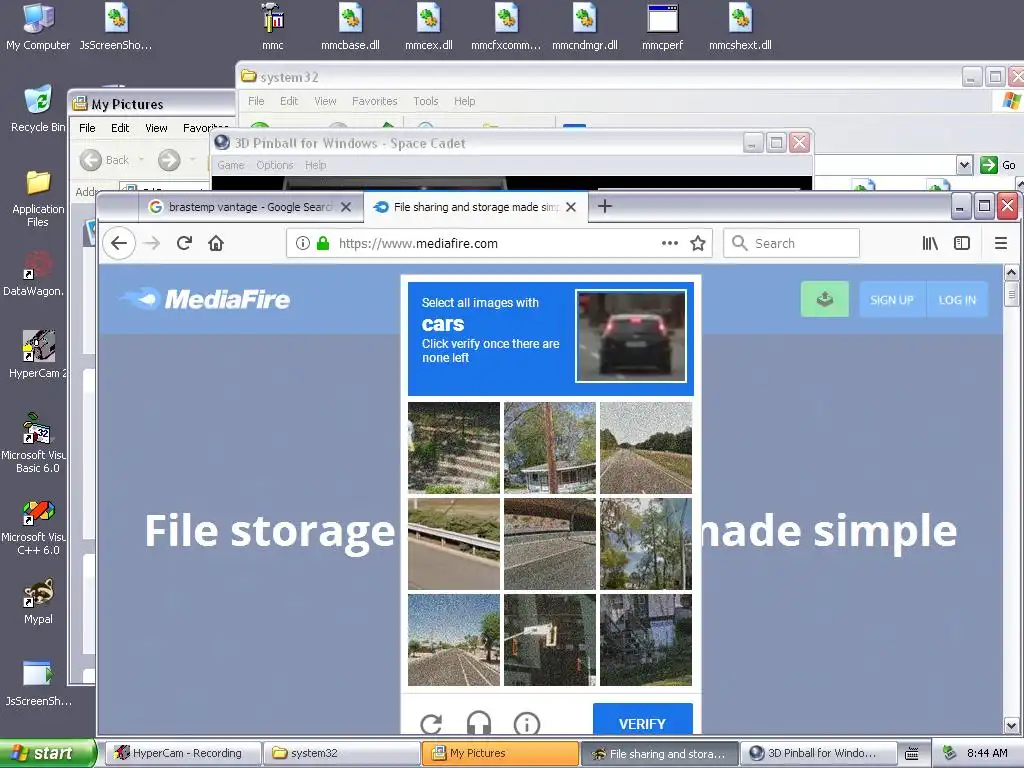Screen dimensions: 1024x768
Task: Open the Recycle Bin desktop icon
Action: [x=38, y=108]
